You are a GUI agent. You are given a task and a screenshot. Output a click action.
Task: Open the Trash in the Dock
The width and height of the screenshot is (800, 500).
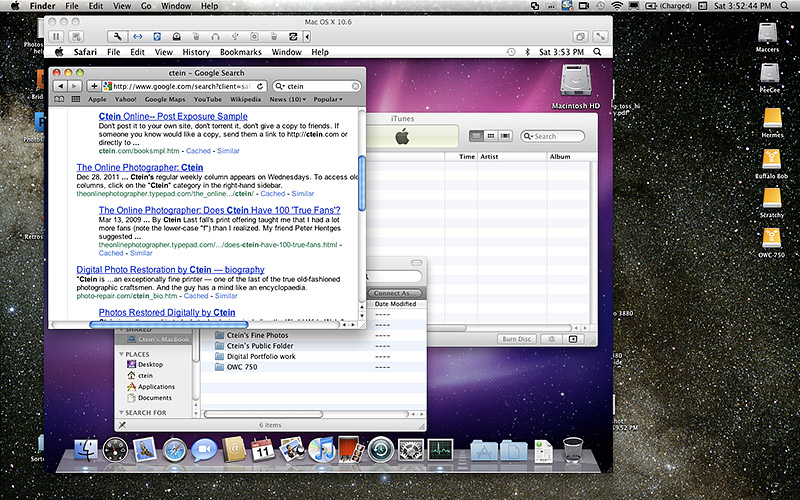pos(573,452)
